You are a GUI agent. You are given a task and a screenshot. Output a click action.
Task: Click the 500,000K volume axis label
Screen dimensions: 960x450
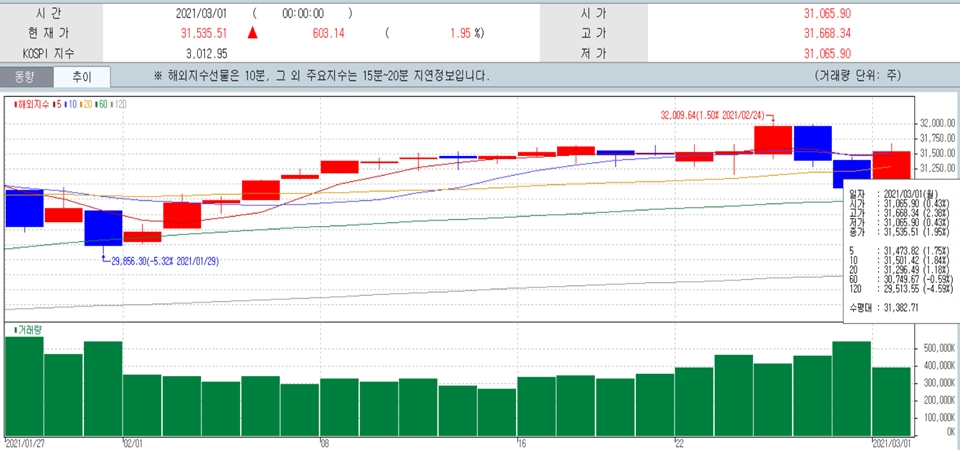pyautogui.click(x=937, y=348)
